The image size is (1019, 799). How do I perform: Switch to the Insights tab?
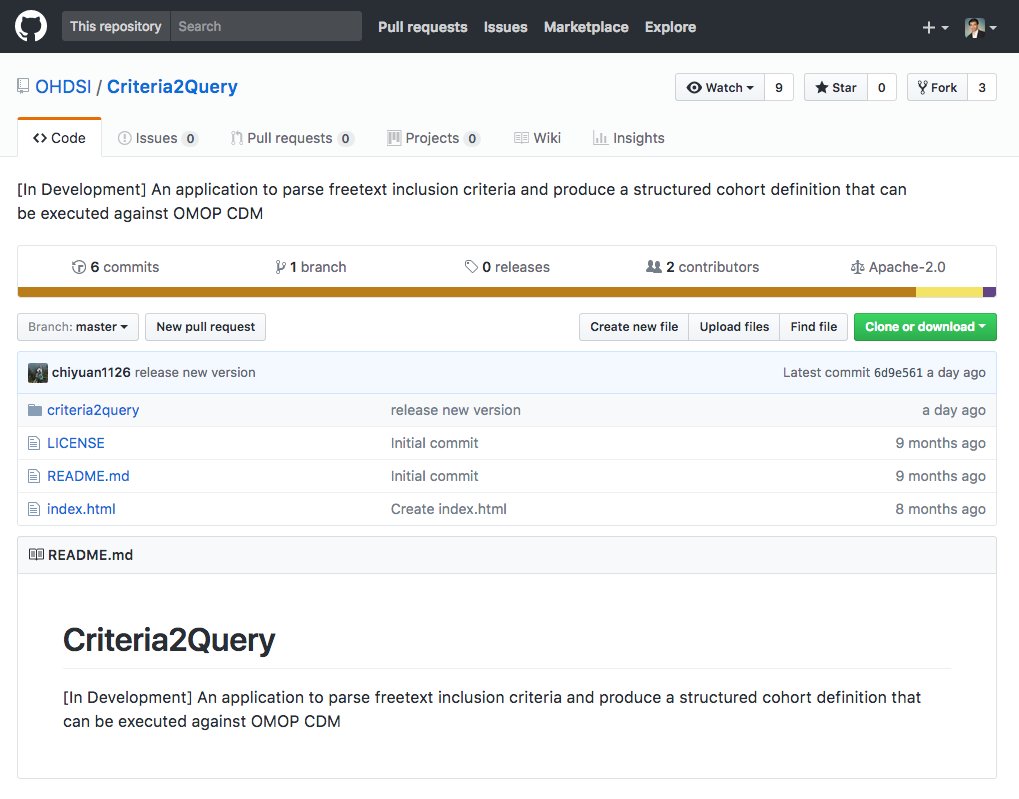[628, 138]
